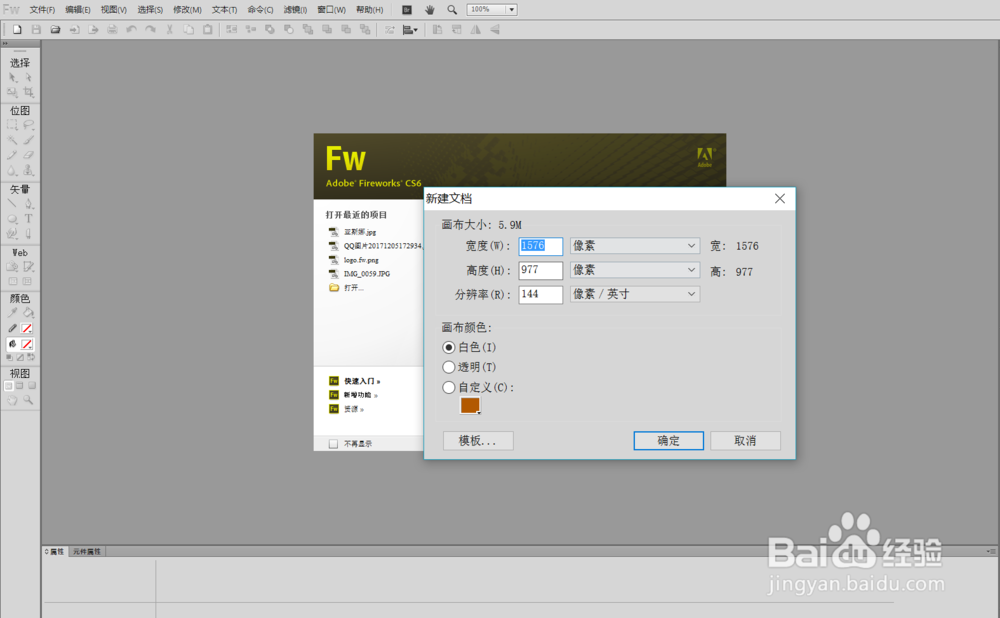Select the Pencil tool

click(12, 155)
